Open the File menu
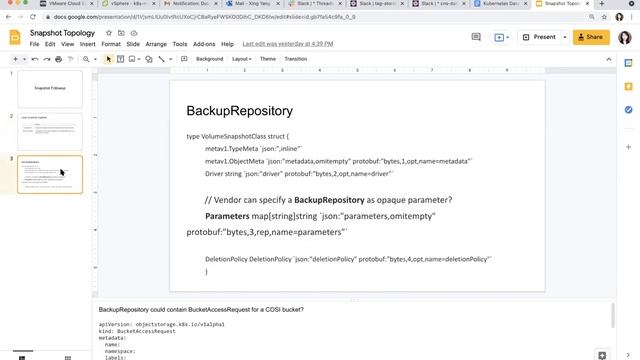The width and height of the screenshot is (640, 360). point(34,44)
